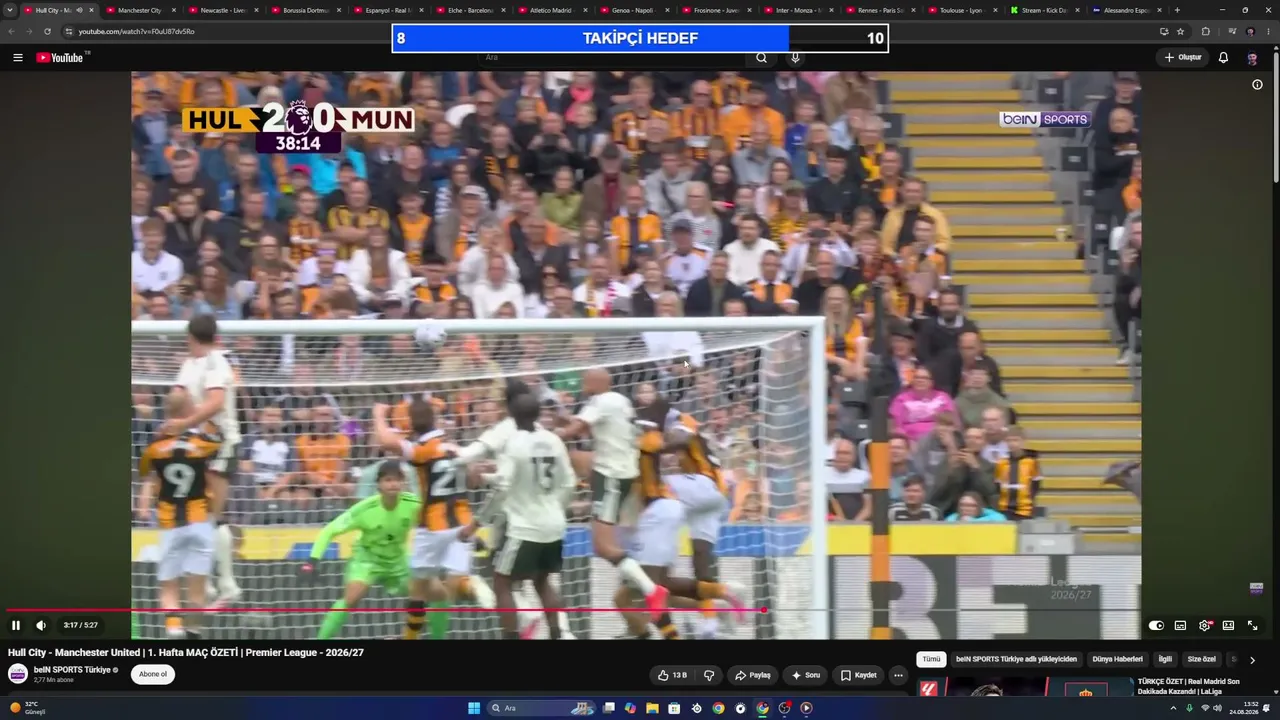Viewport: 1280px width, 720px height.
Task: Focus the YouTube search box
Action: (612, 58)
